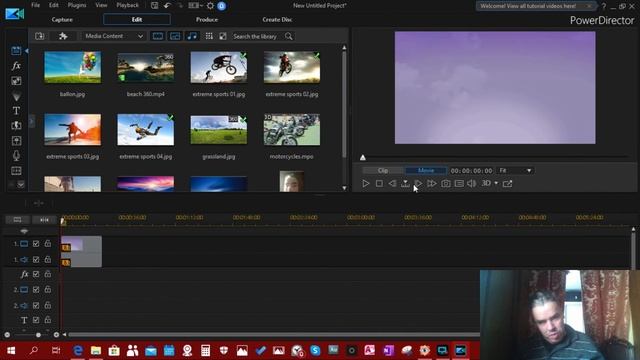Select the ballon.jpg thumbnail
Viewport: 640px width, 360px height.
click(73, 67)
